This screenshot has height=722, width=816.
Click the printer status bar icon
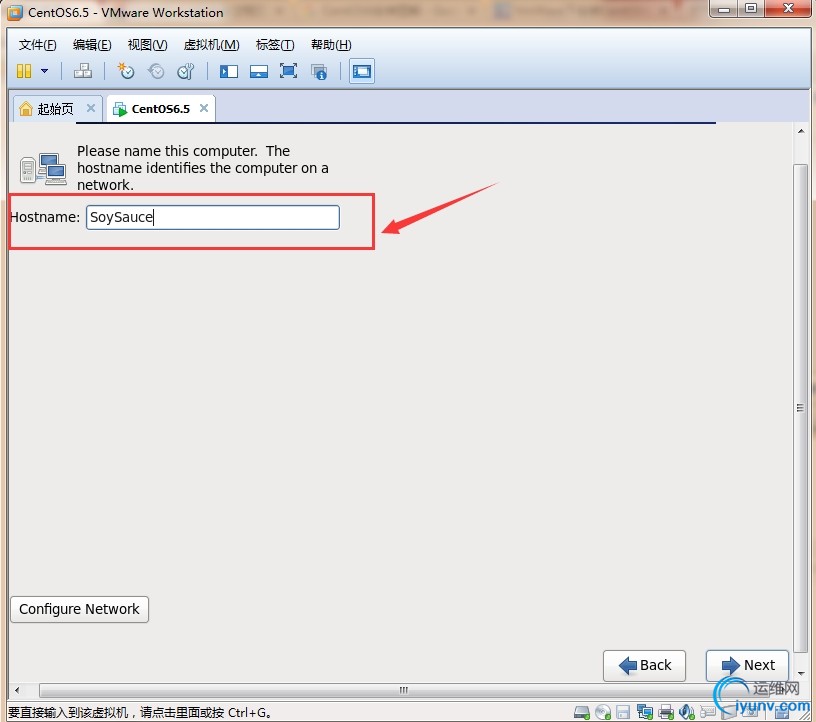(x=666, y=711)
